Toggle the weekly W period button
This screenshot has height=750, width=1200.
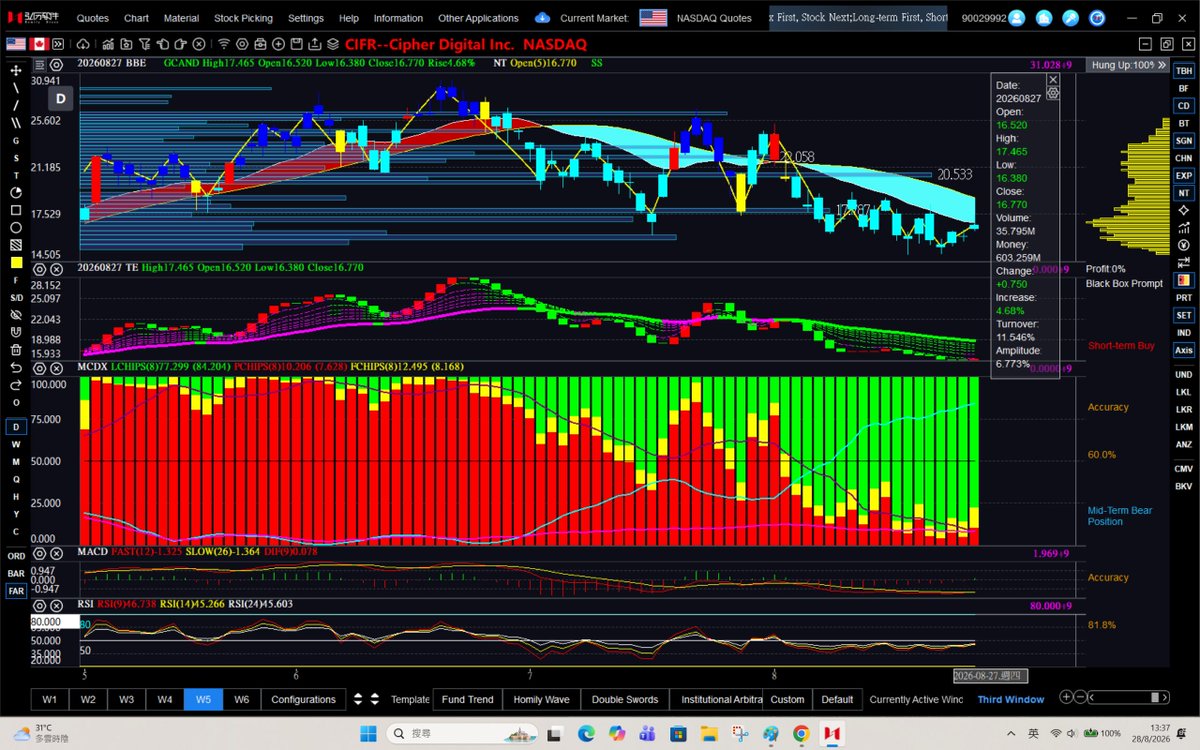pyautogui.click(x=16, y=444)
